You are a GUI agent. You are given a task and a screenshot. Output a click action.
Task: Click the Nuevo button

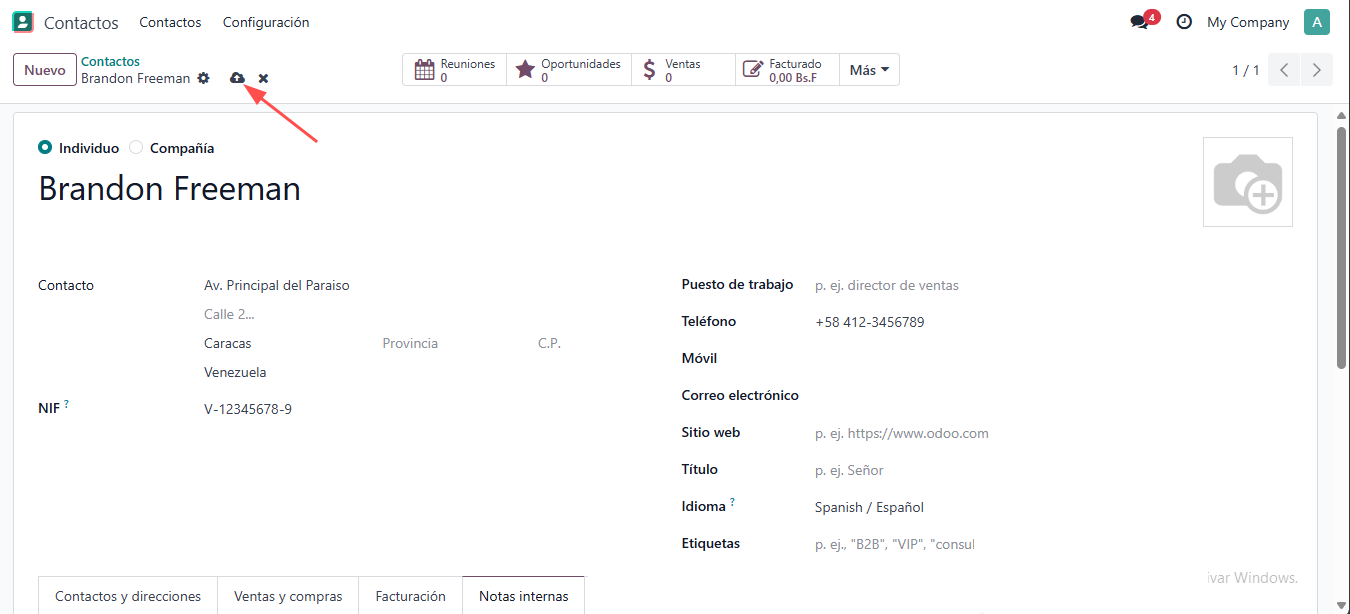pos(45,70)
